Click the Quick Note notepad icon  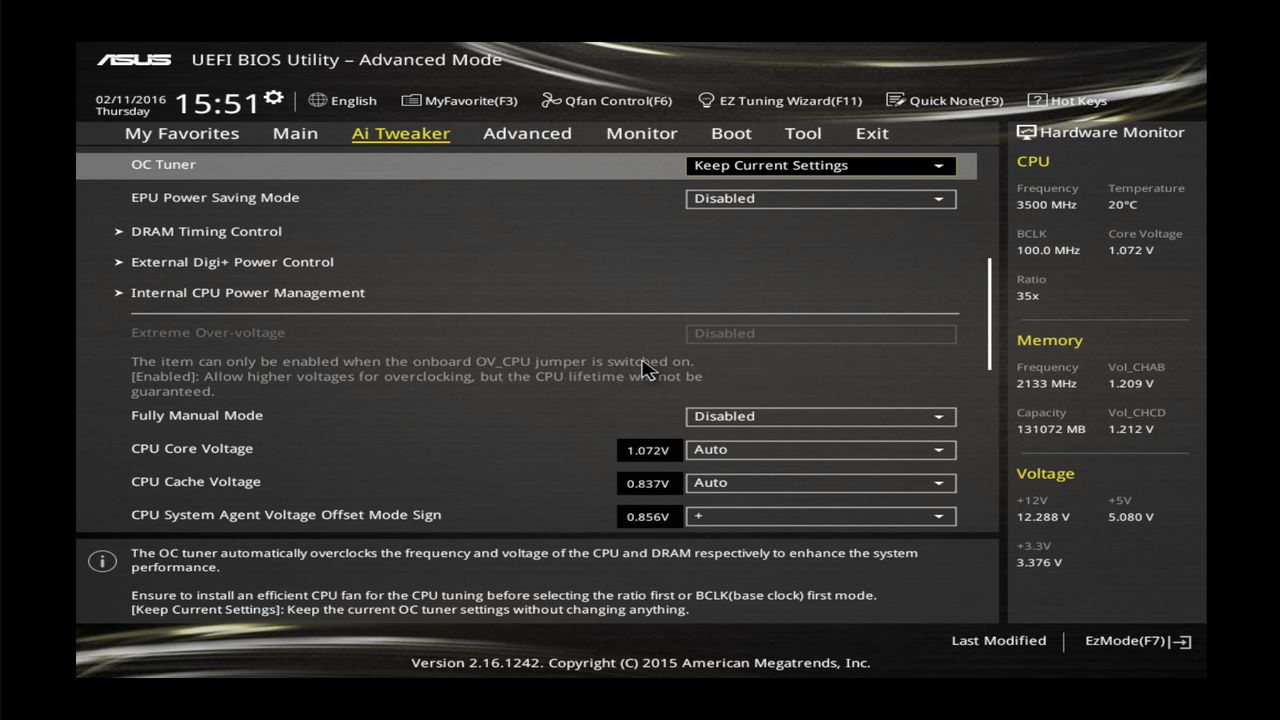[895, 100]
